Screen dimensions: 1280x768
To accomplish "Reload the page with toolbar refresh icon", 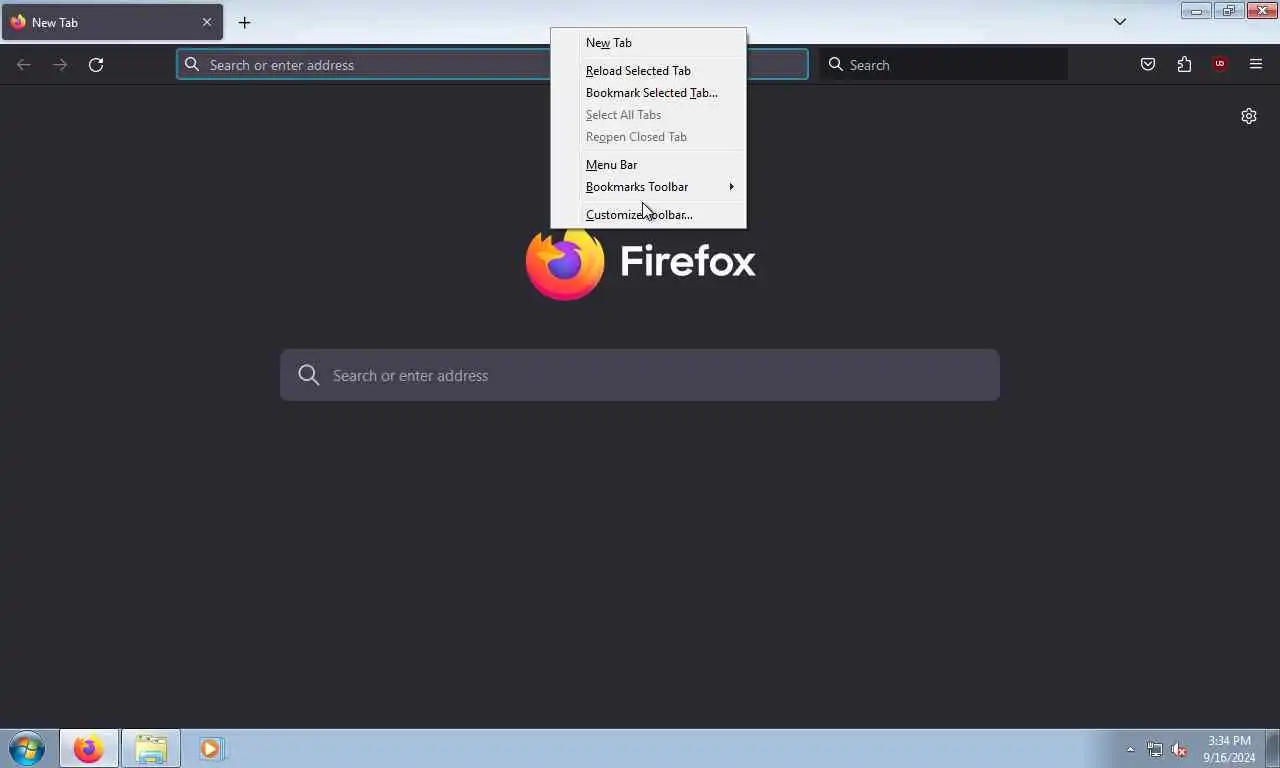I will [96, 65].
